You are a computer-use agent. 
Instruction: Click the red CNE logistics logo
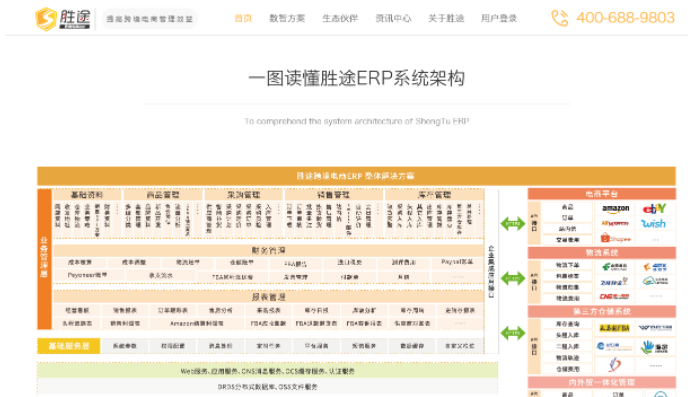point(614,297)
